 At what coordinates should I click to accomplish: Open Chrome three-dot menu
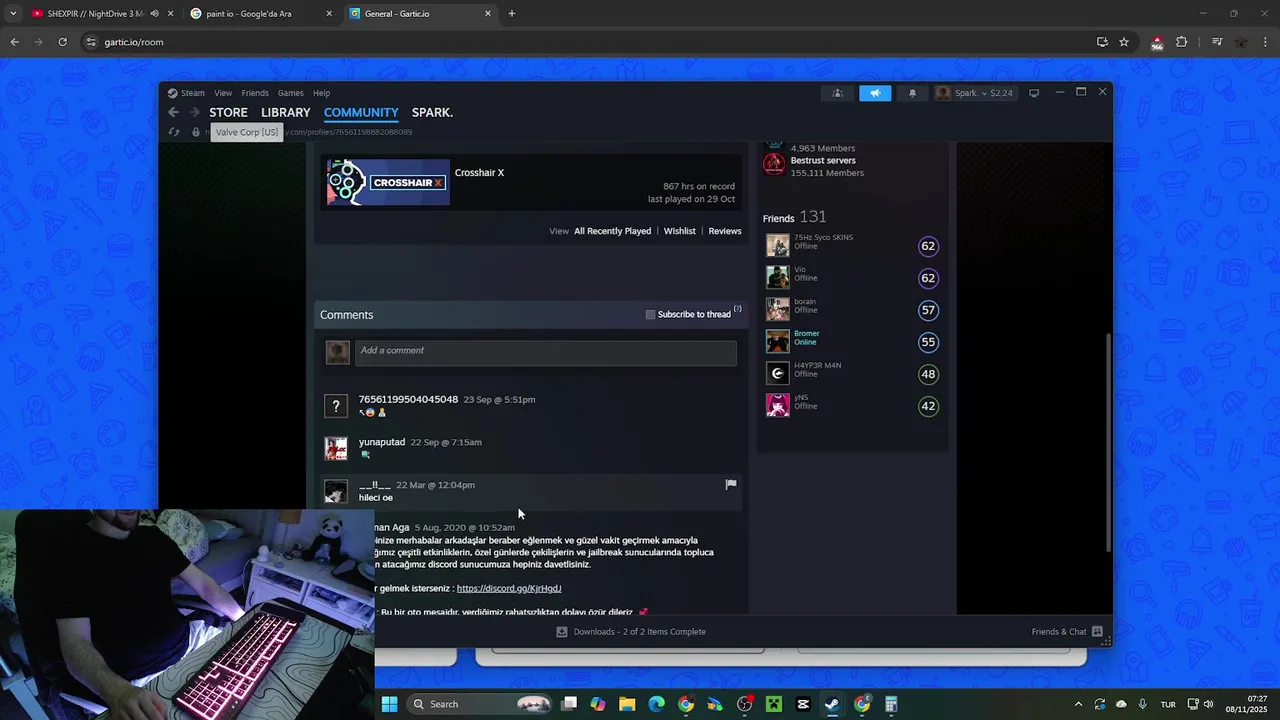tap(1266, 42)
